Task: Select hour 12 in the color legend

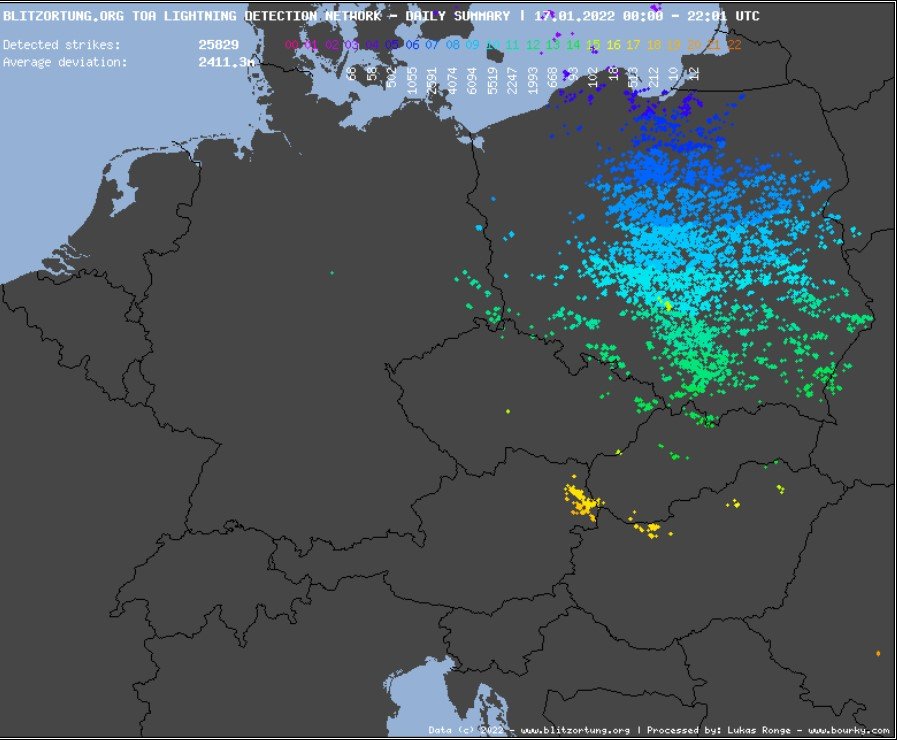Action: pyautogui.click(x=532, y=45)
